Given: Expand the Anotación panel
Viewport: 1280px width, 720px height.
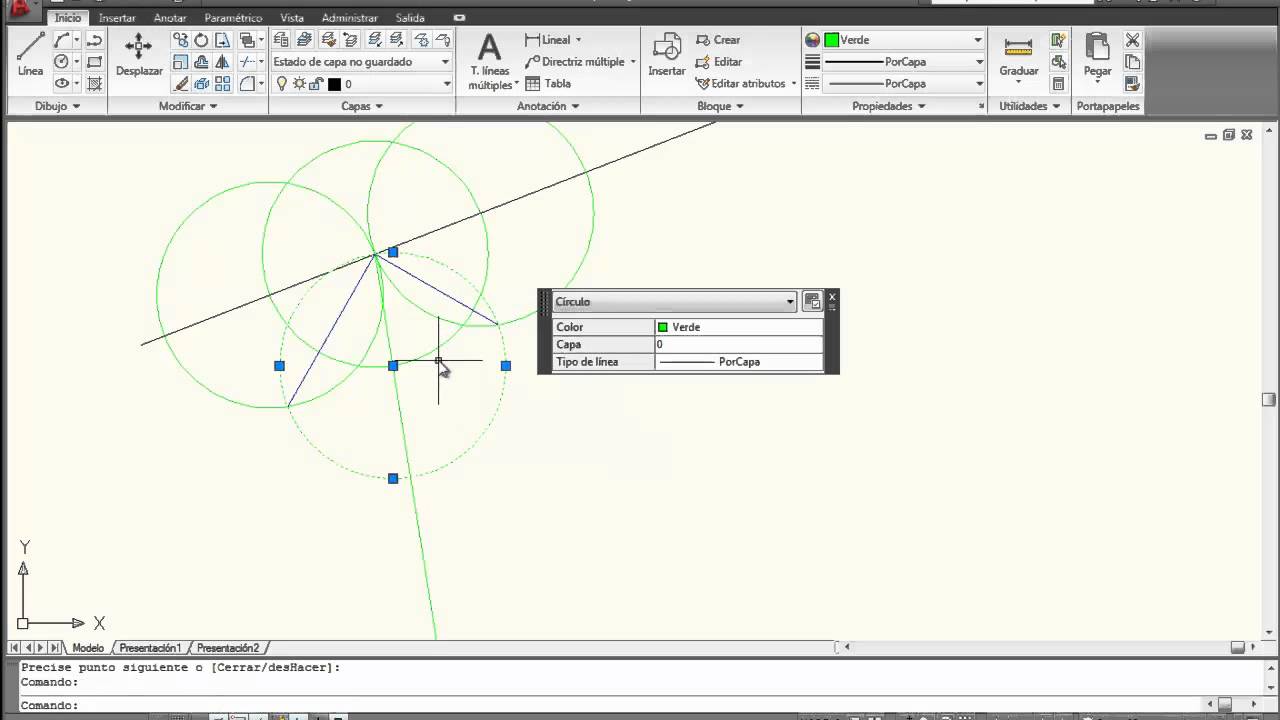Looking at the screenshot, I should click(548, 106).
